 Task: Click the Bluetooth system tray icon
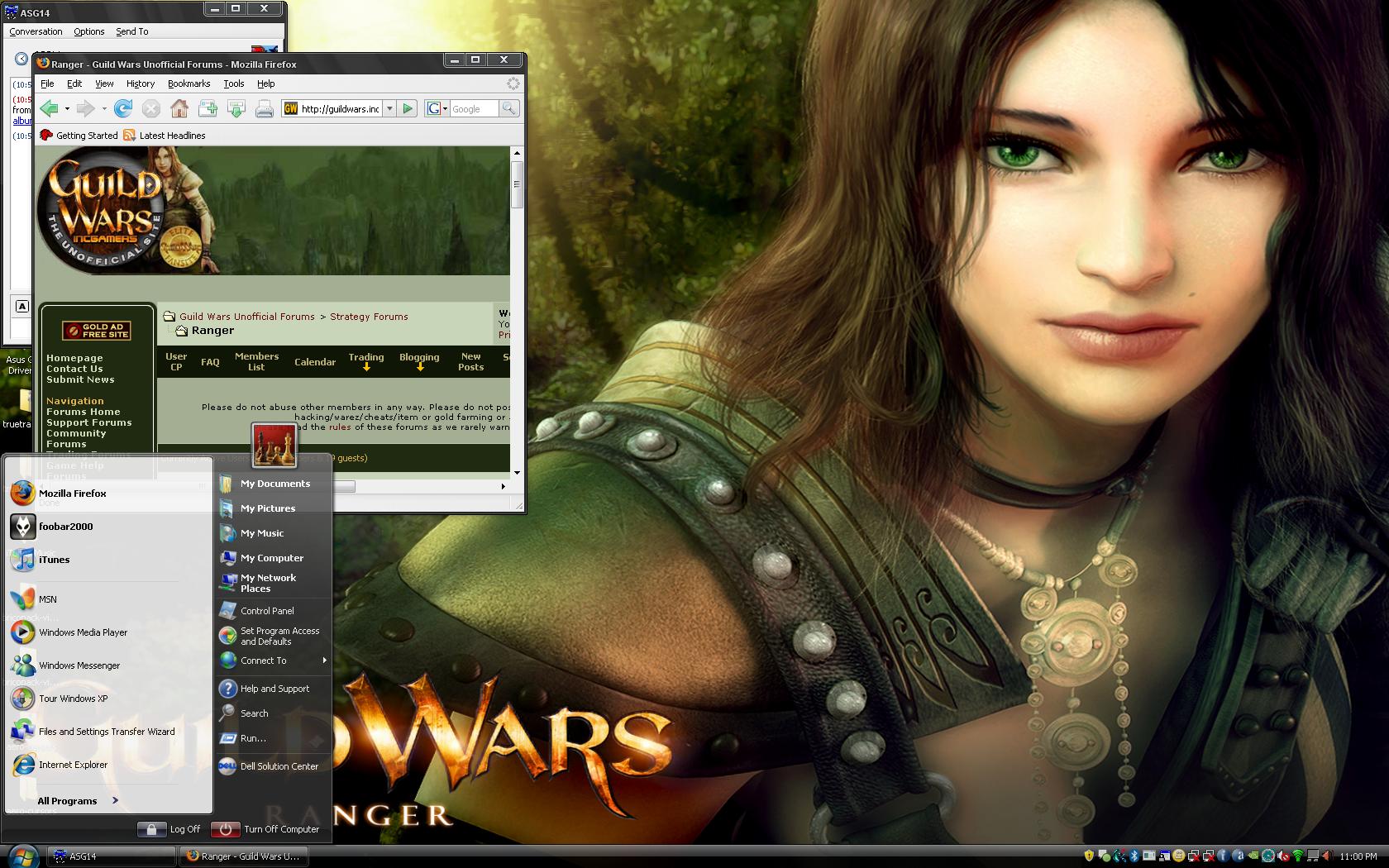(x=1135, y=856)
